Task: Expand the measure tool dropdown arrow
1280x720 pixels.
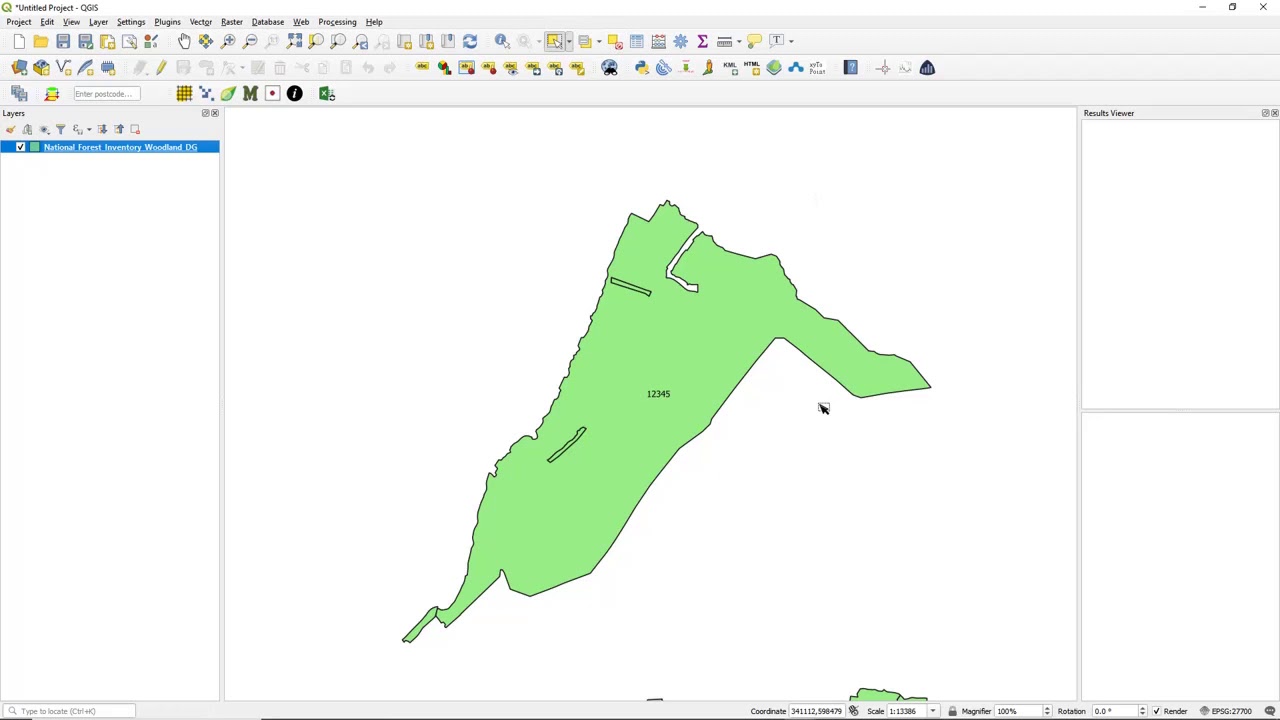Action: [x=738, y=41]
